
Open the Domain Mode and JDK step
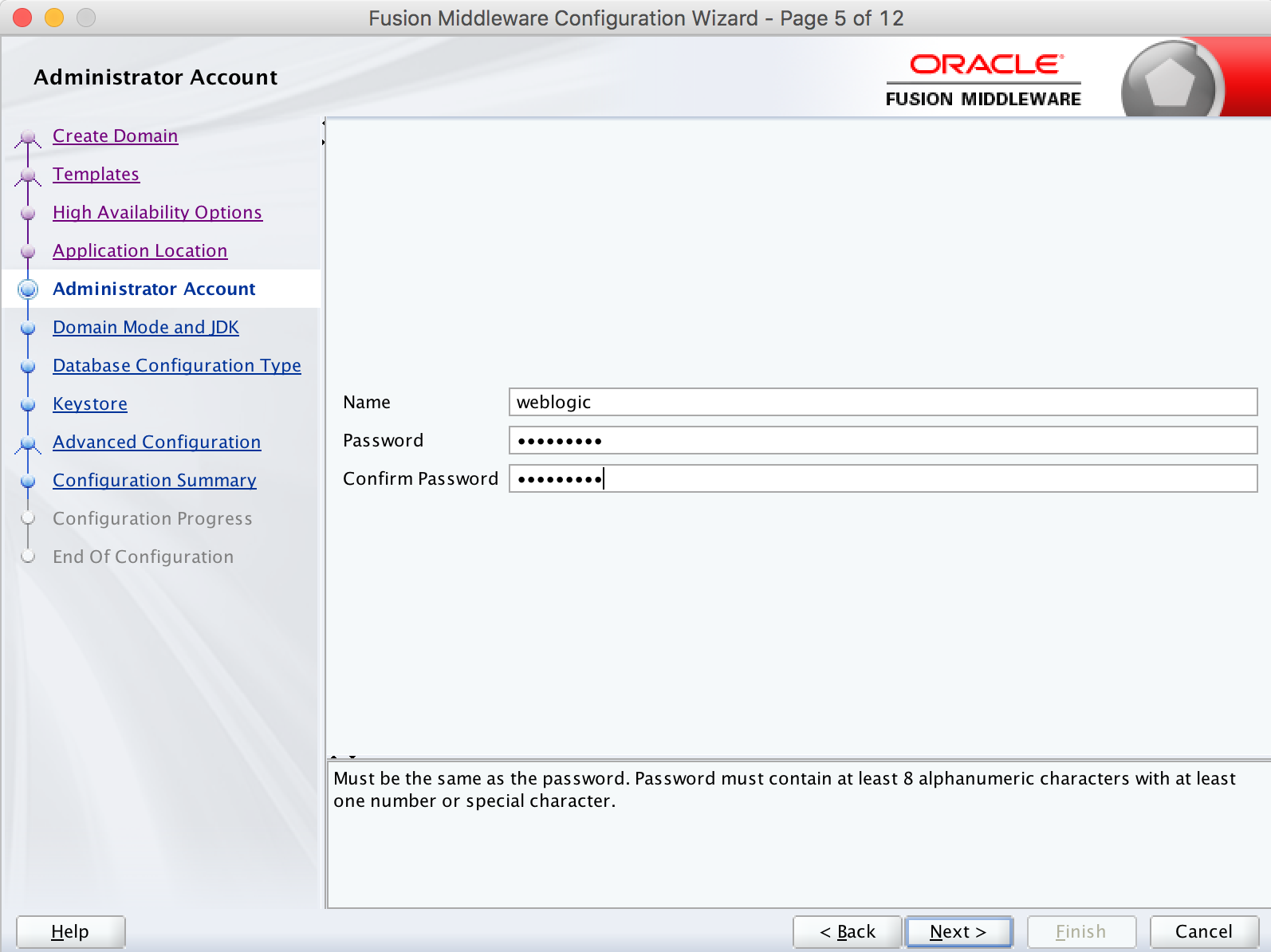click(x=146, y=328)
